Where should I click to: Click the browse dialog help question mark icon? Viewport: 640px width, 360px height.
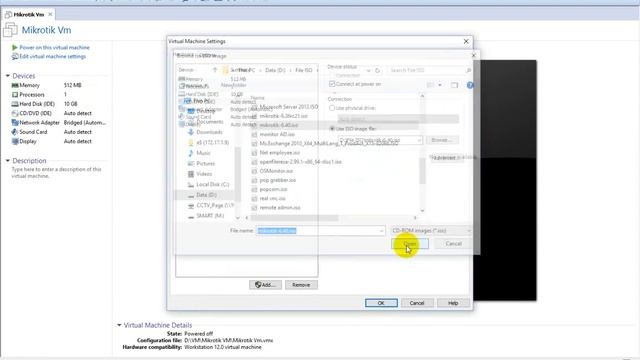pos(470,85)
